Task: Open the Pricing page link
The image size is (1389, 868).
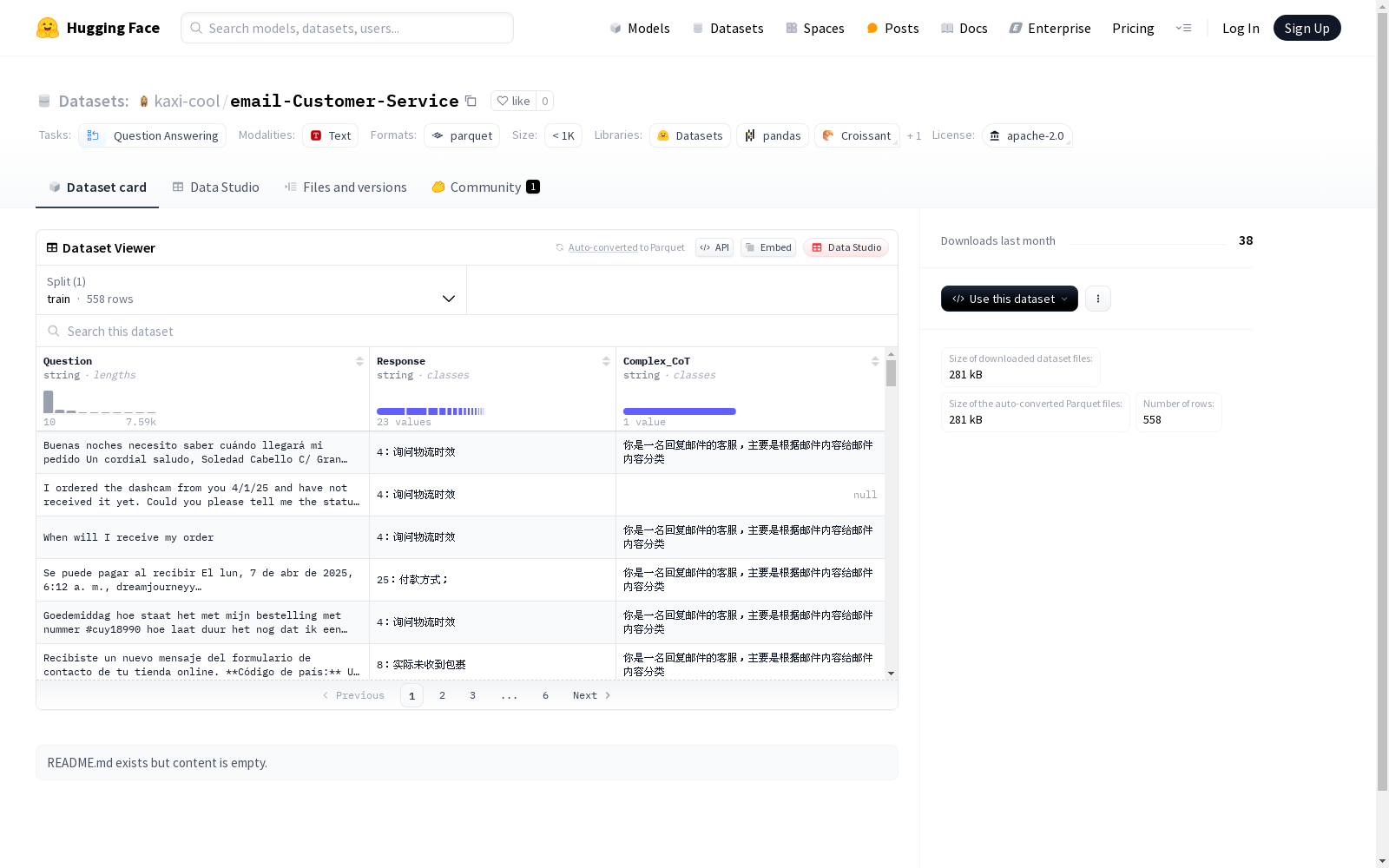Action: tap(1133, 28)
